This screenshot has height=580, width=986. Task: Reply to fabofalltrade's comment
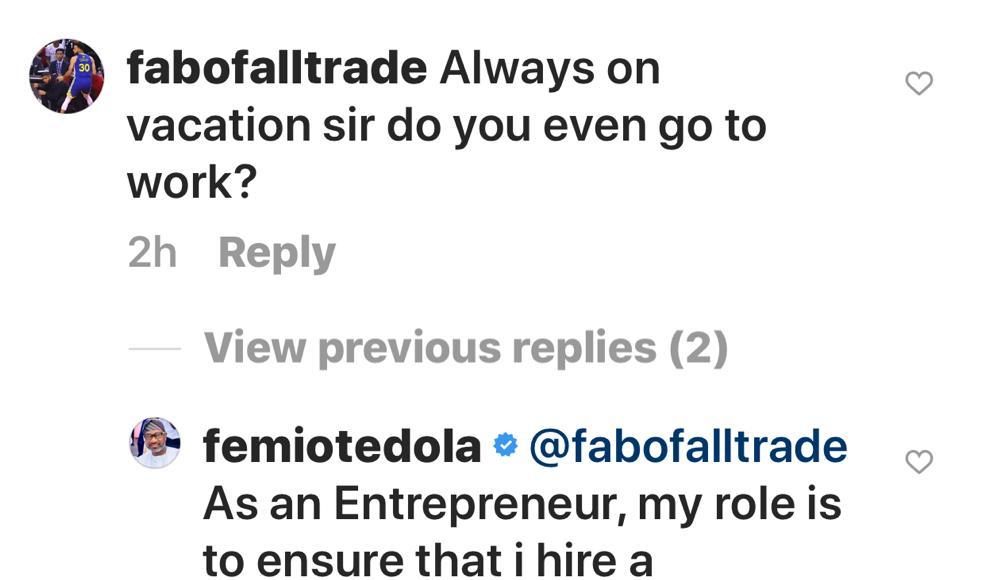coord(276,253)
